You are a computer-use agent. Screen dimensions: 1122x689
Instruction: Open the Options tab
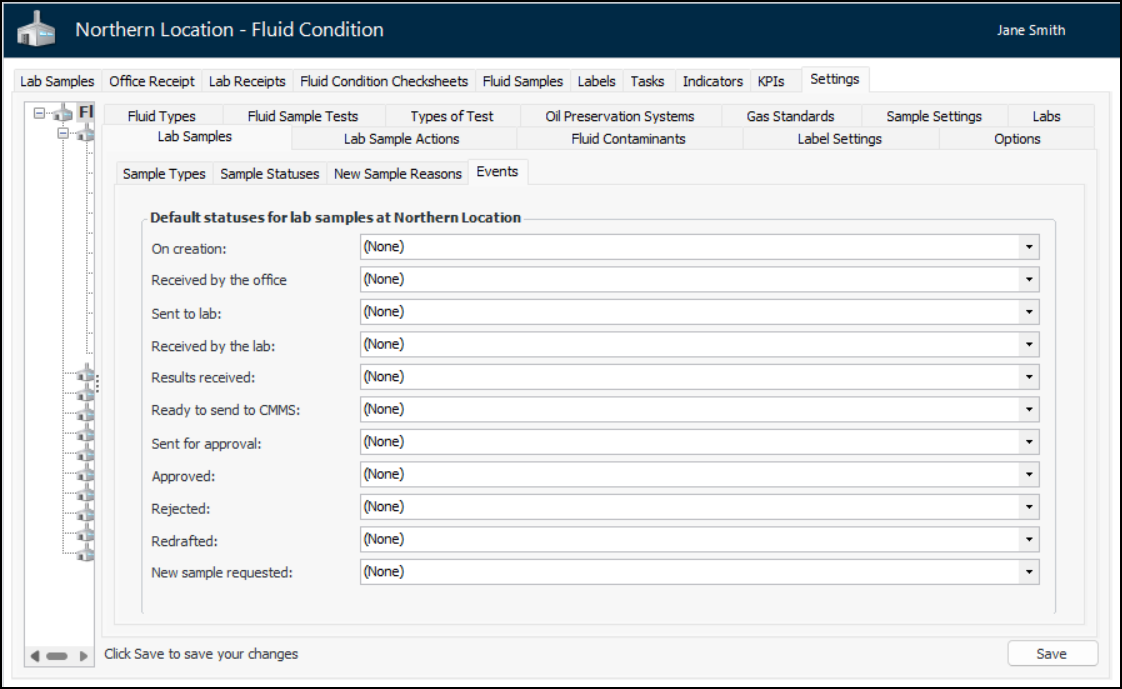1017,139
